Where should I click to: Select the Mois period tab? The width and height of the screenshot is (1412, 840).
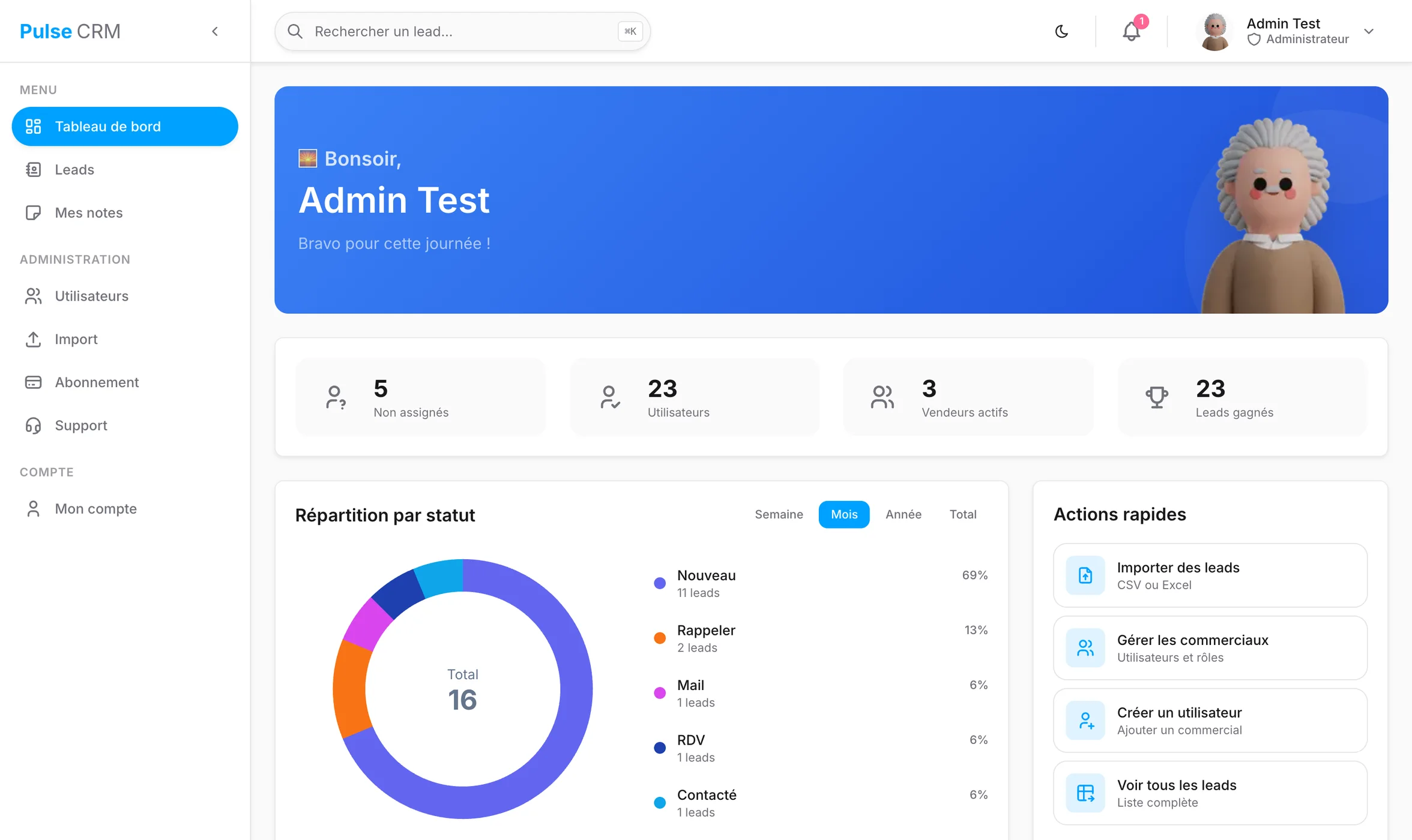pyautogui.click(x=844, y=515)
